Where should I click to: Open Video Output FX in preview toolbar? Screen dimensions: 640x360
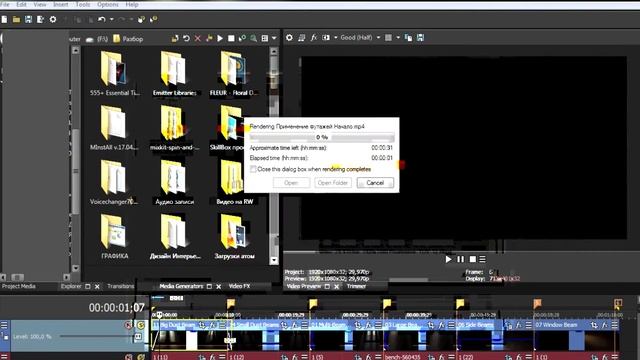(313, 38)
